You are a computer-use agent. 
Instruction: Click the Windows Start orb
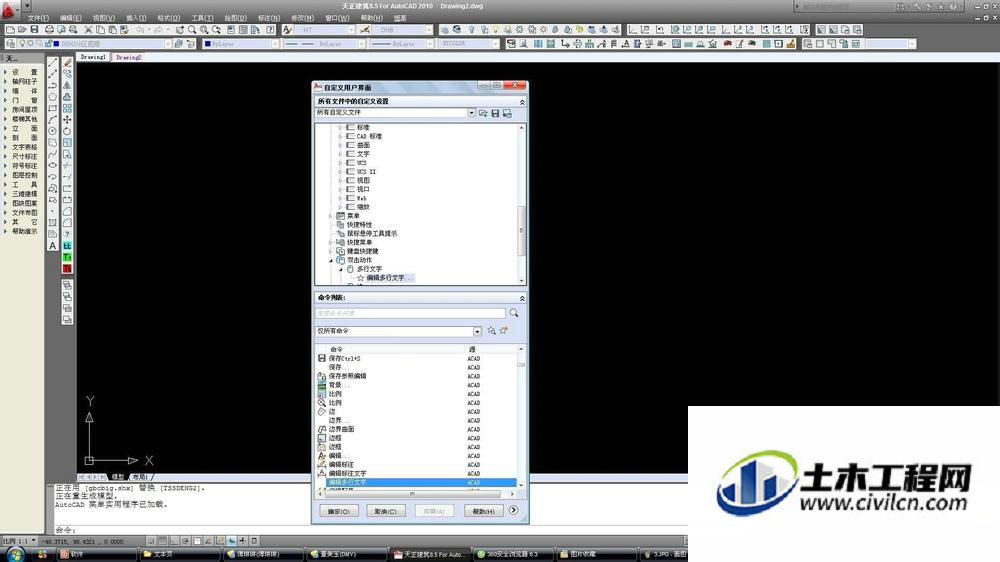point(15,554)
